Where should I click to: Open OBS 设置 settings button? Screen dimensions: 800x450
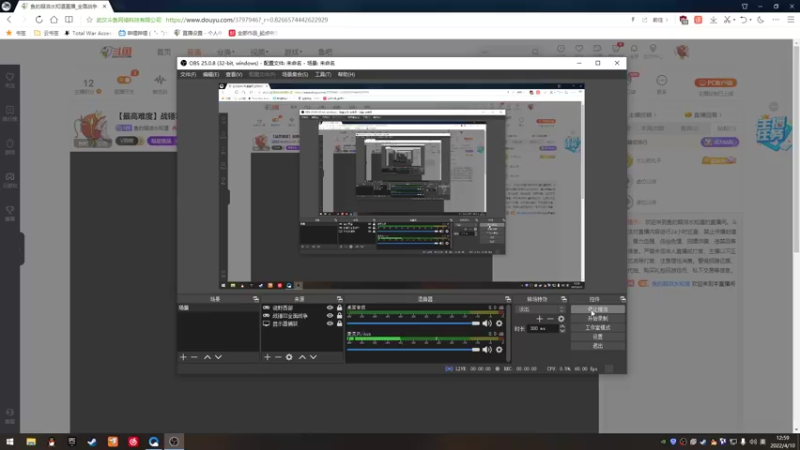[597, 337]
